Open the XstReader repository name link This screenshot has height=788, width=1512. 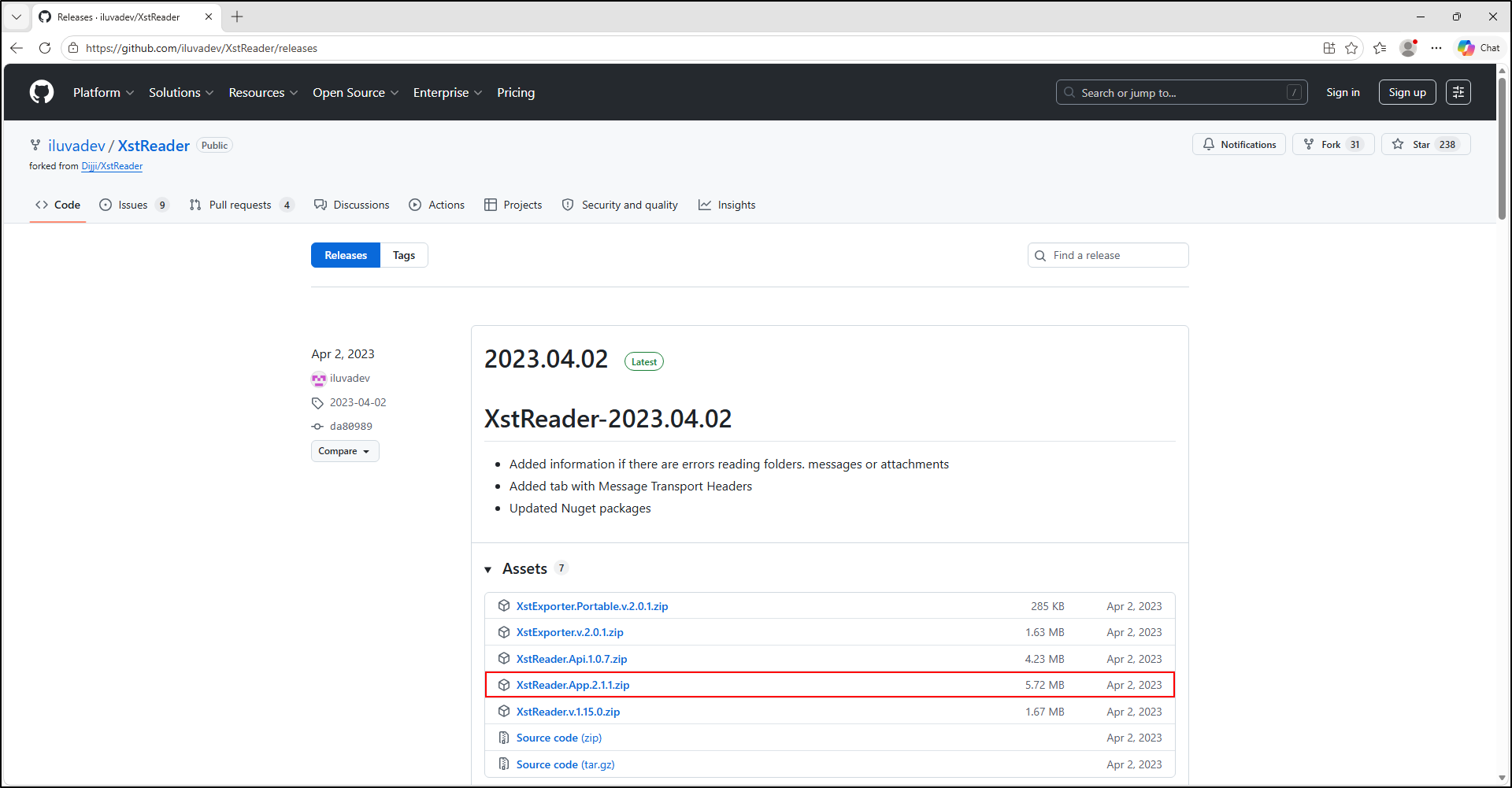coord(154,146)
